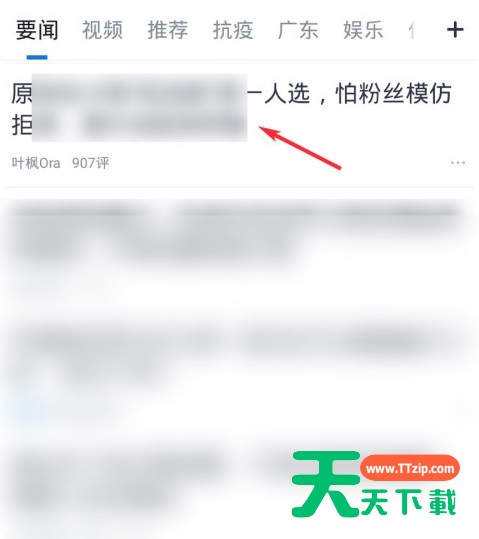Click the www.TTzip.com orange badge
The image size is (479, 539).
(410, 468)
